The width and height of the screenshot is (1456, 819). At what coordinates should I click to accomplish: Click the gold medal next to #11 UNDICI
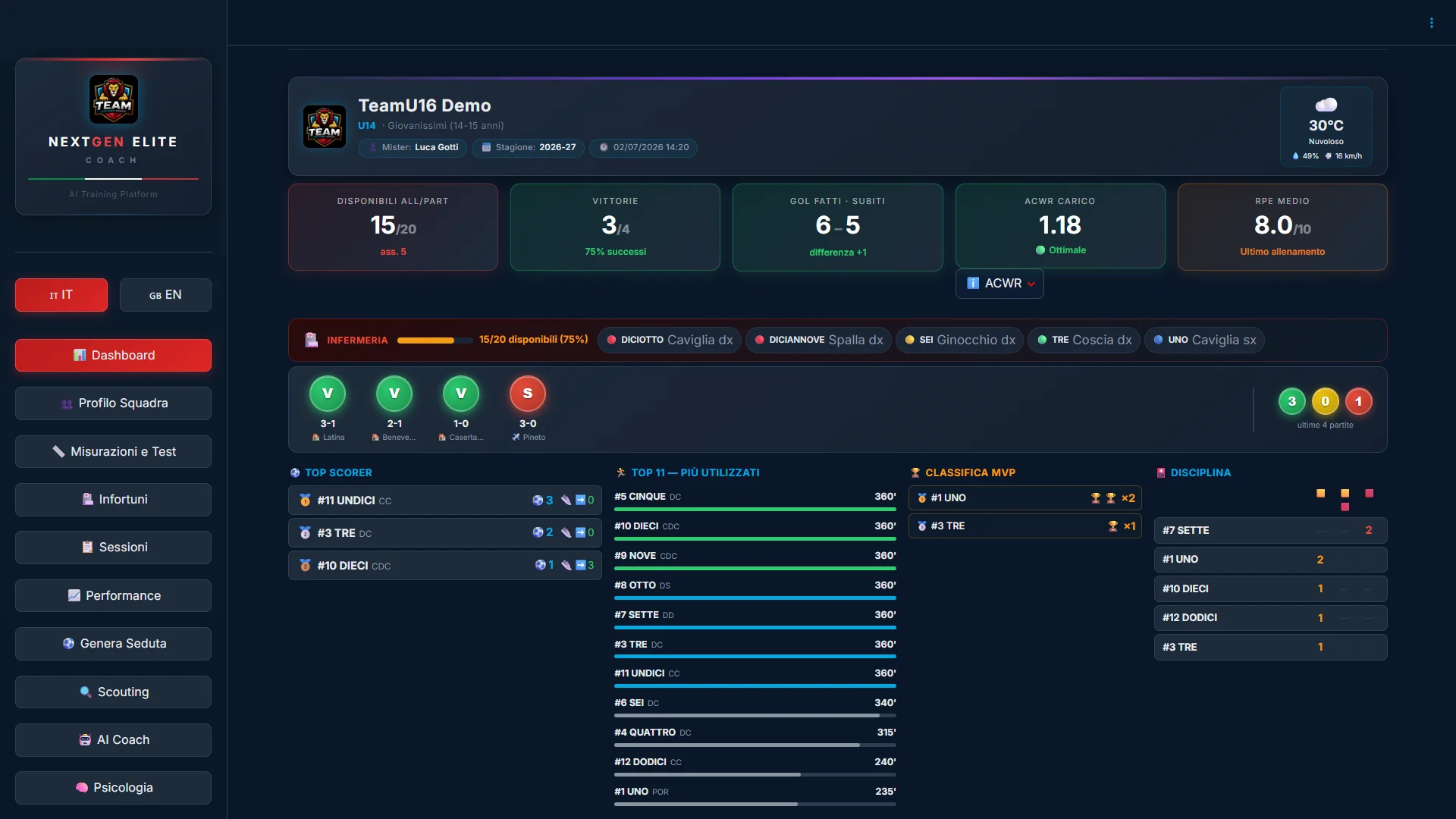tap(305, 500)
